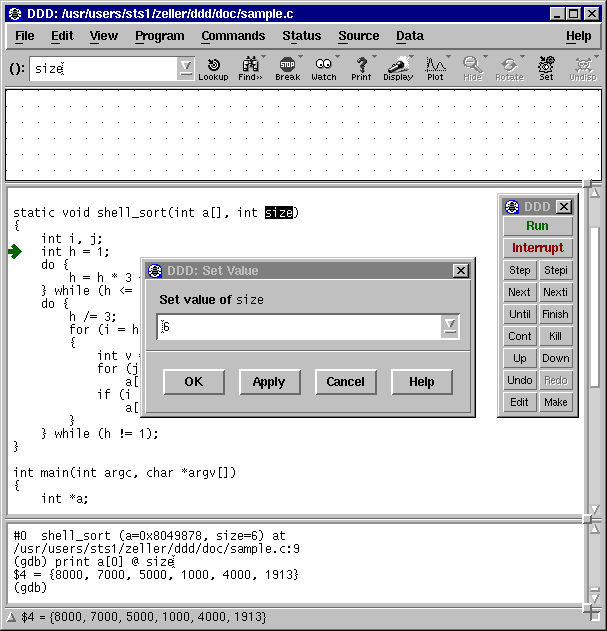This screenshot has width=607, height=631.
Task: Open the View menu
Action: [x=104, y=36]
